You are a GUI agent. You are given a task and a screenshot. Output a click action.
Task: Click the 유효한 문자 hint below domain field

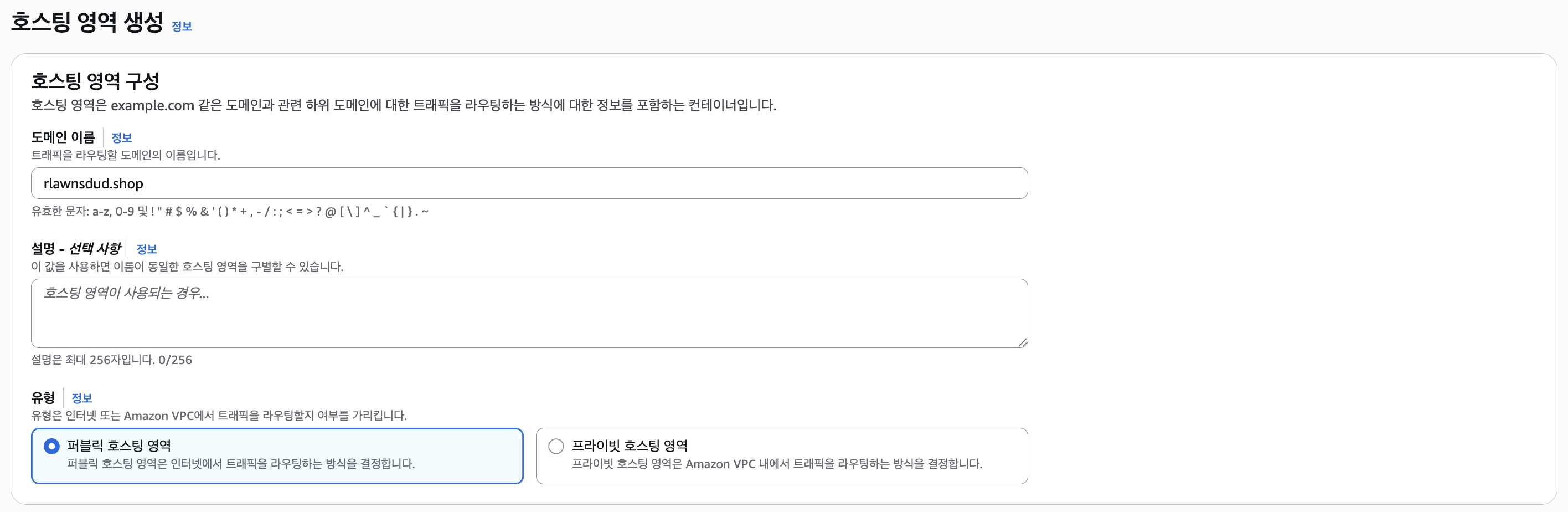coord(229,212)
